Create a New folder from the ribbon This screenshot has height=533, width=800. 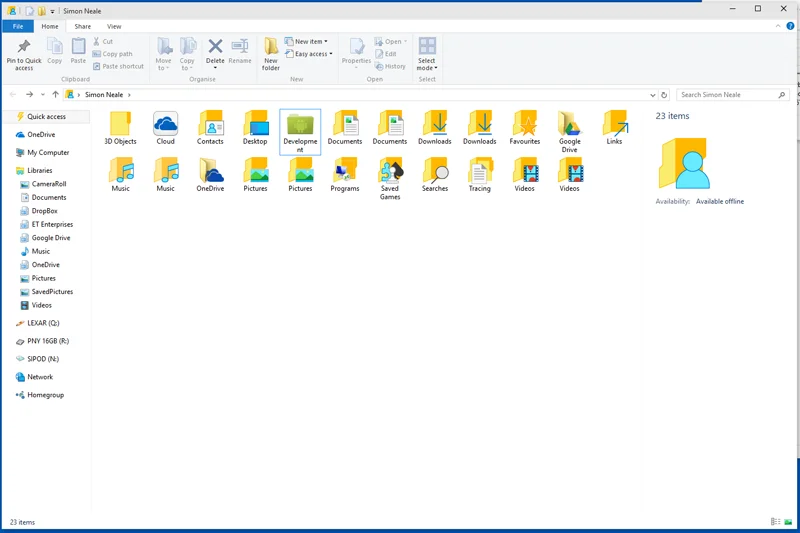coord(271,54)
